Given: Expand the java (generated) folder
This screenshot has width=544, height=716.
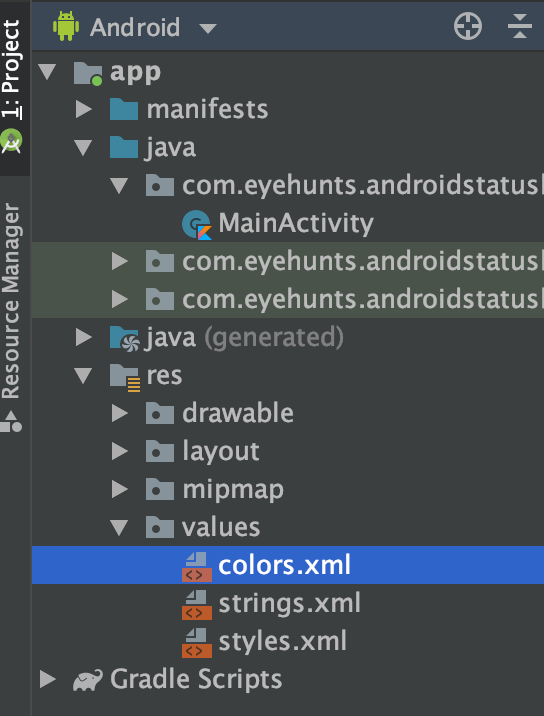Looking at the screenshot, I should pyautogui.click(x=84, y=337).
